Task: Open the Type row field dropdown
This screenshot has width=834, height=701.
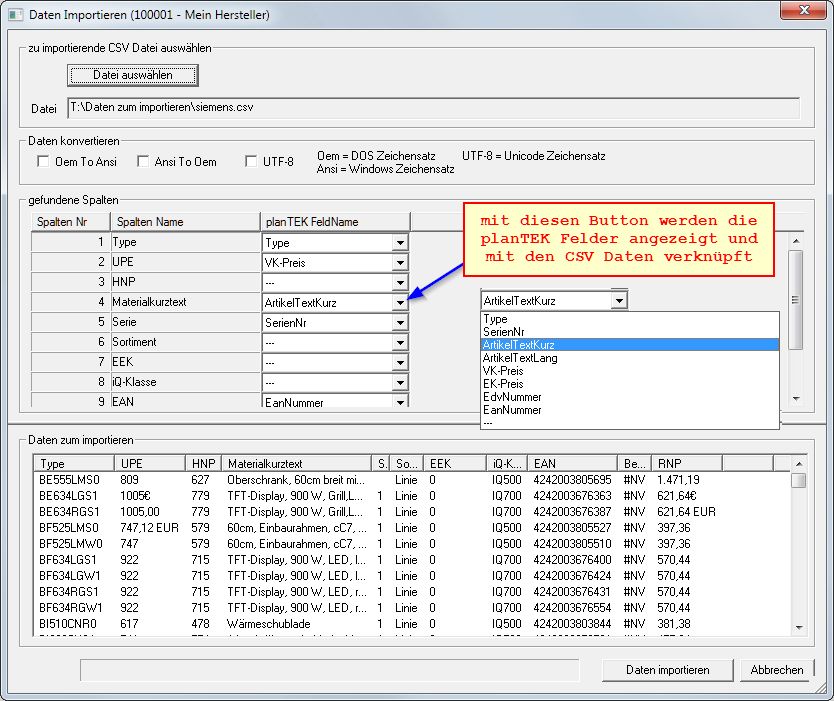Action: [400, 243]
